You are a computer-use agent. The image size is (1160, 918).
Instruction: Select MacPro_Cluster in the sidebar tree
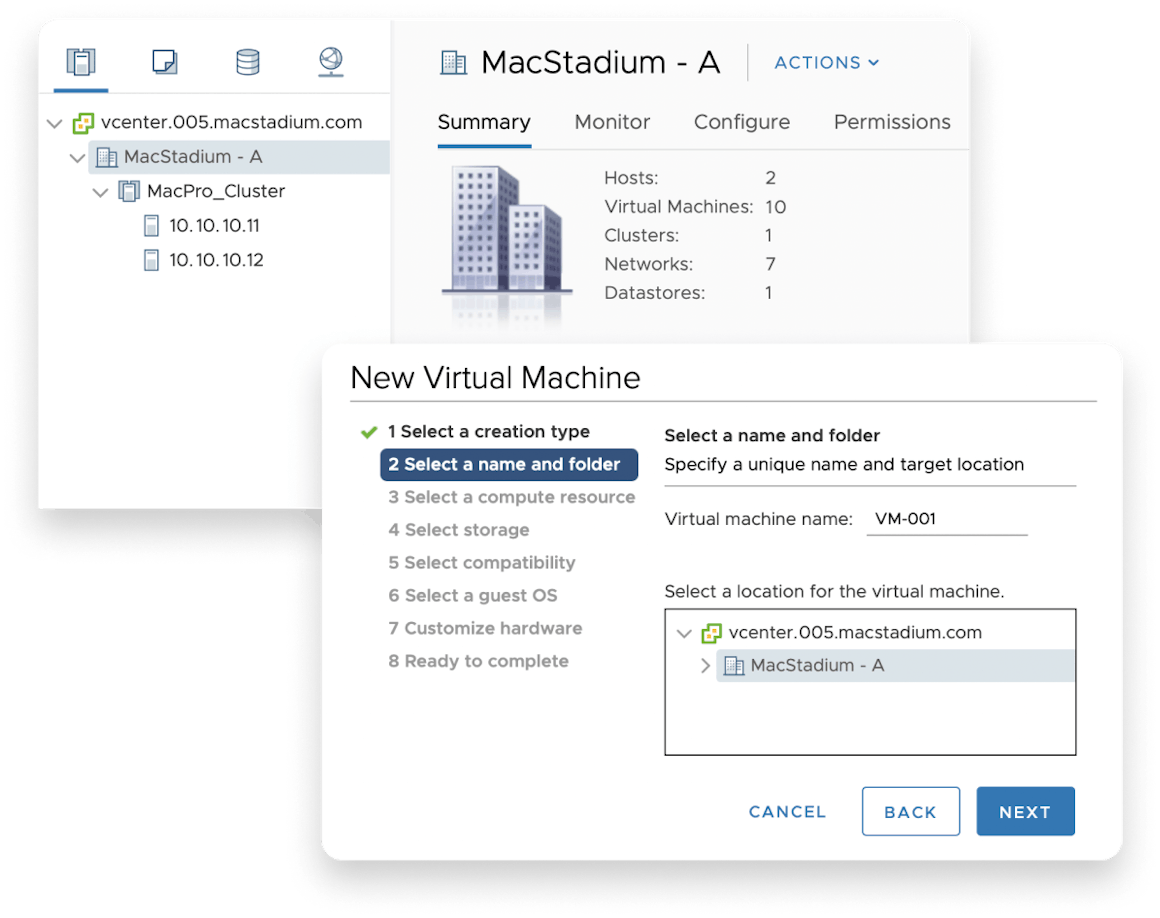point(216,191)
